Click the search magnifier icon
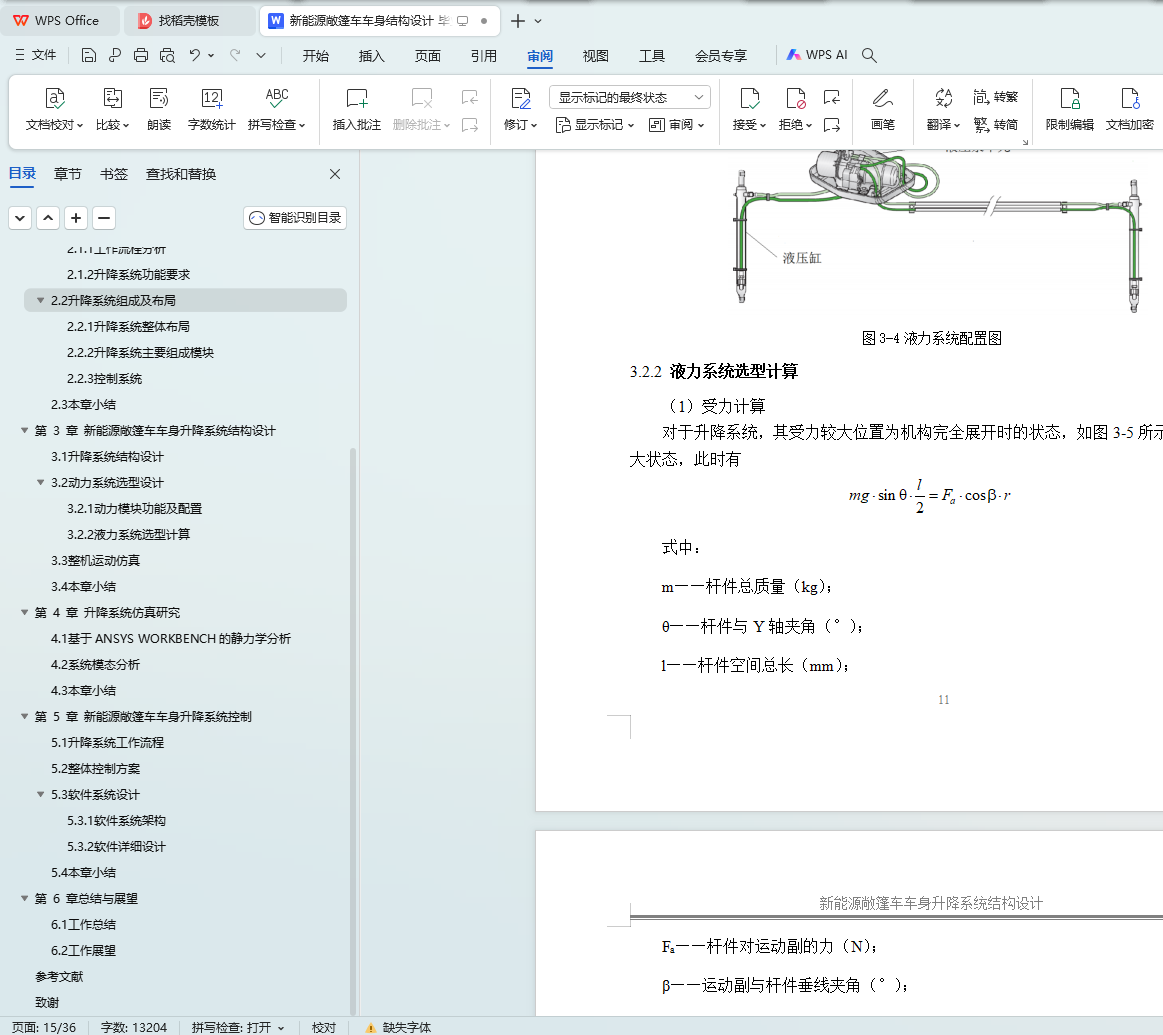Viewport: 1163px width, 1035px height. click(x=869, y=55)
